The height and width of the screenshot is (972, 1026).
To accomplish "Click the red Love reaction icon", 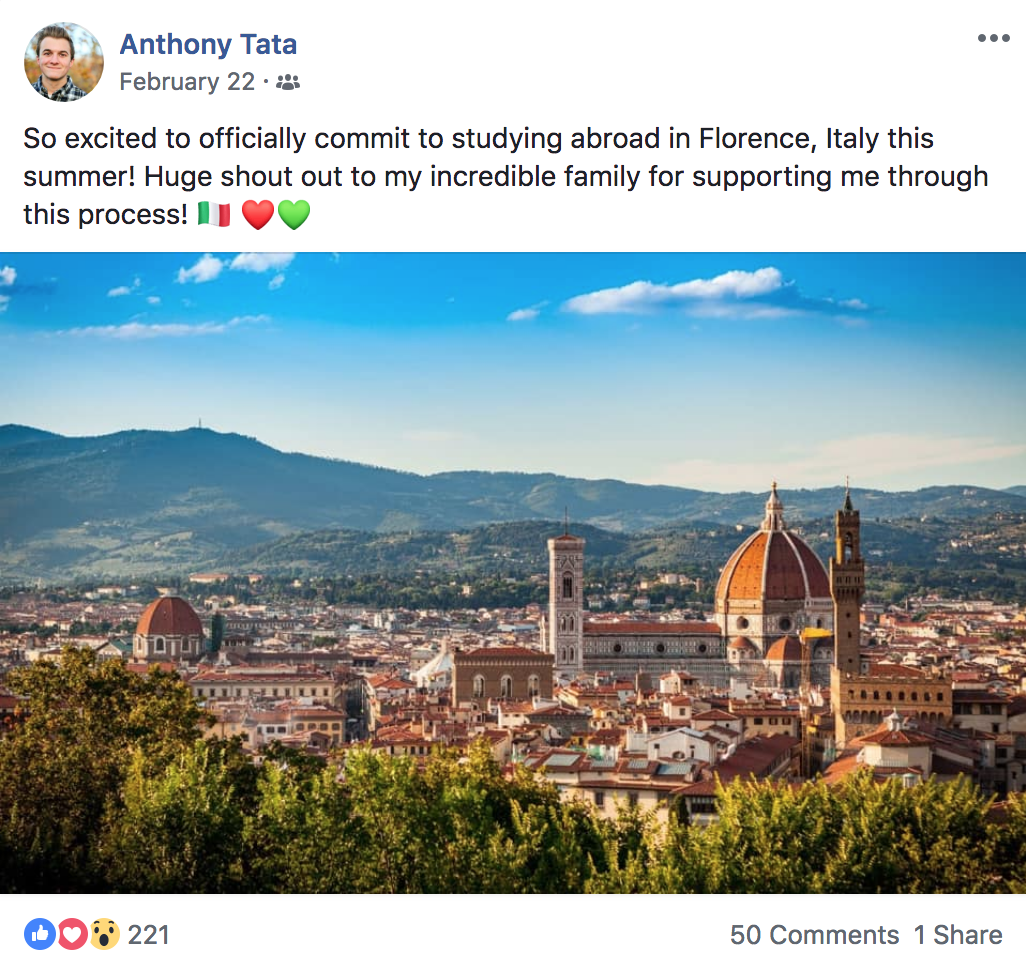I will click(72, 934).
